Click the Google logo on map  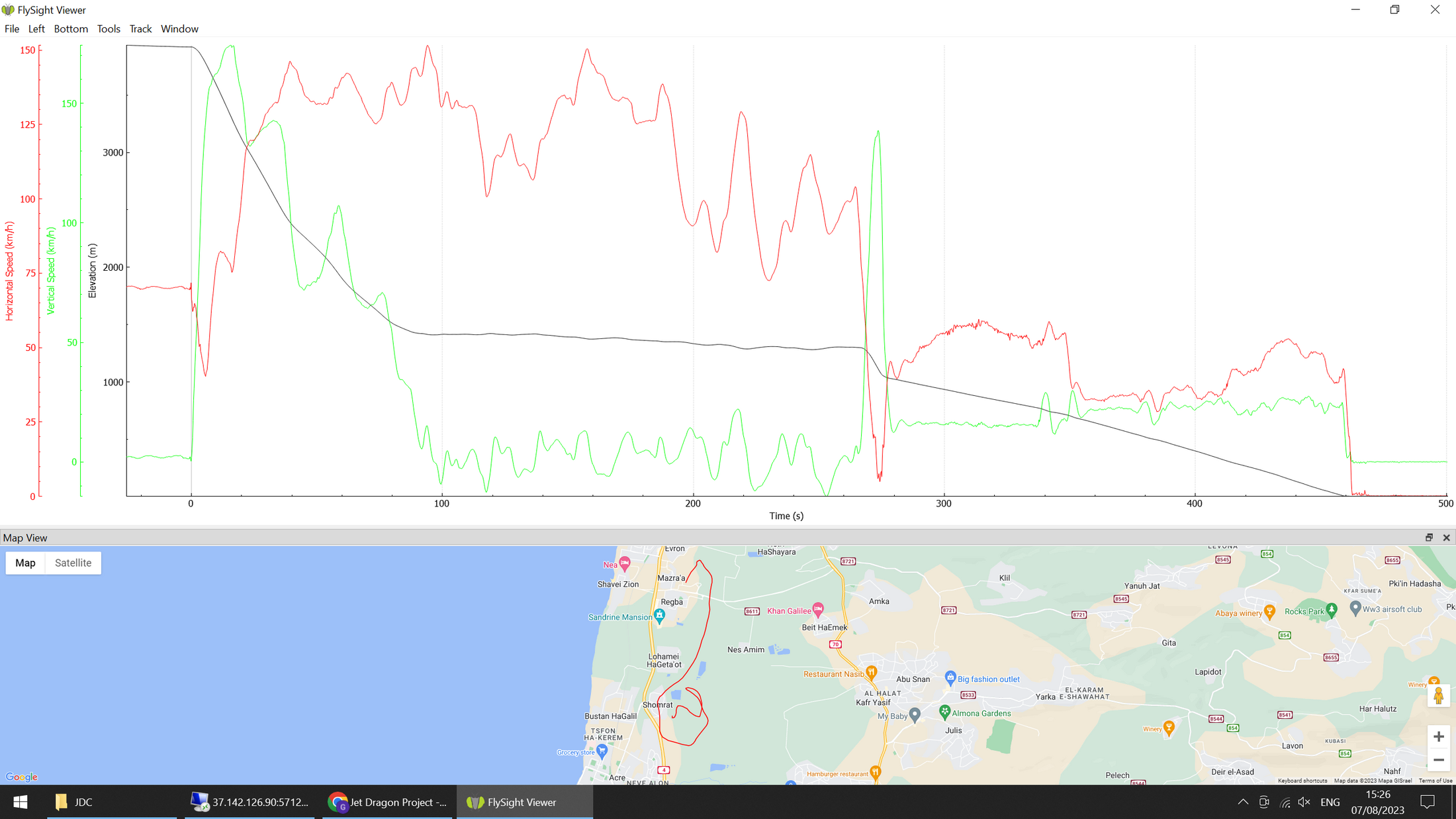[21, 777]
